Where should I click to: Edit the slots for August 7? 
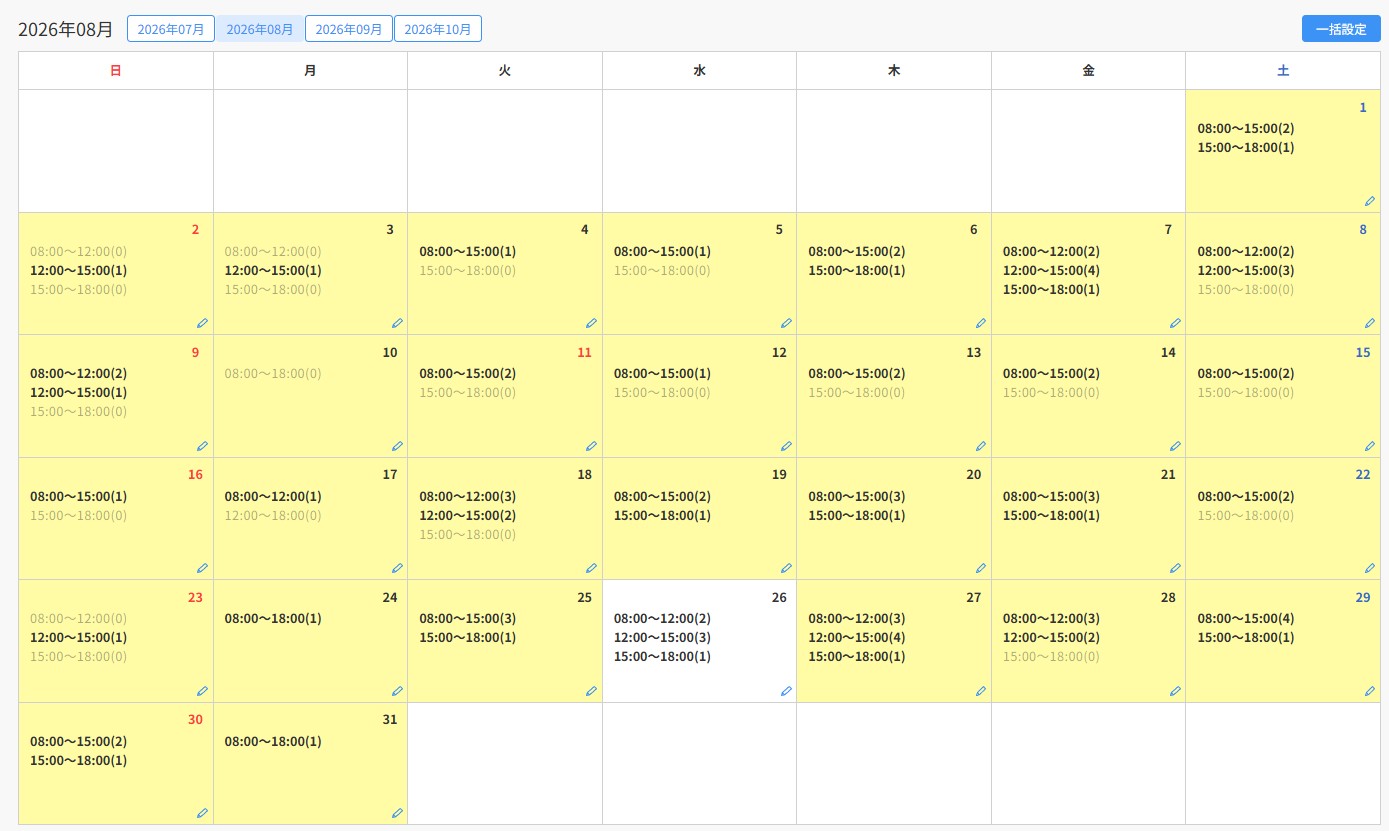click(x=1175, y=323)
